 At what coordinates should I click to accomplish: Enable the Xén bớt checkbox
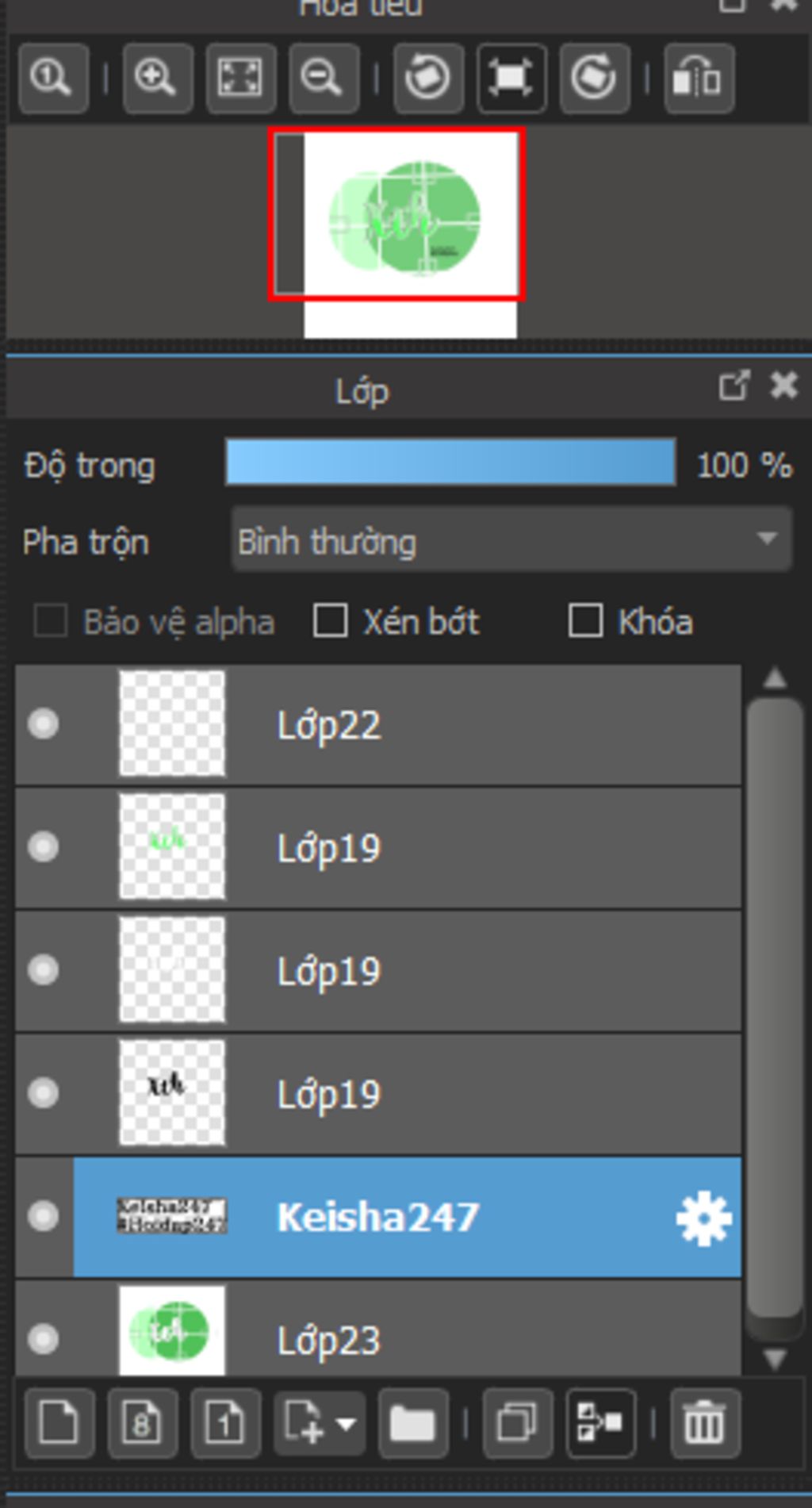tap(330, 621)
